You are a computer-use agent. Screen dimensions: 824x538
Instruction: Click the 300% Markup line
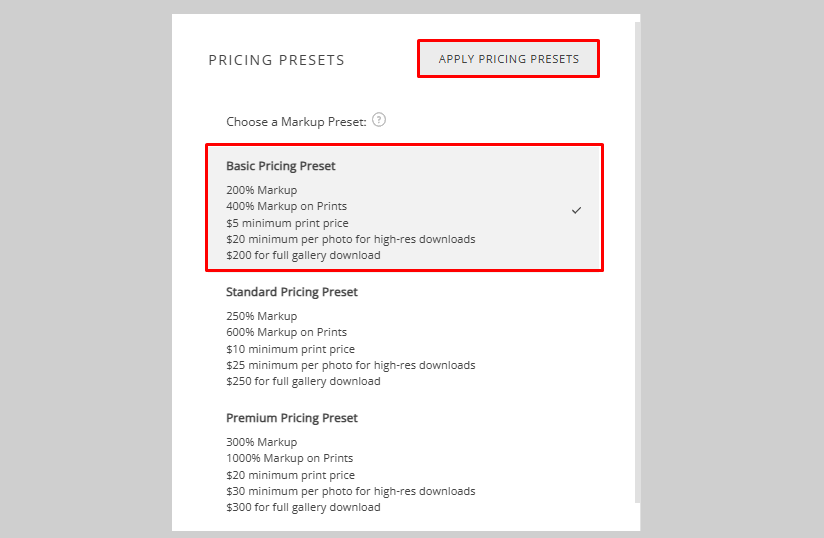[x=261, y=442]
